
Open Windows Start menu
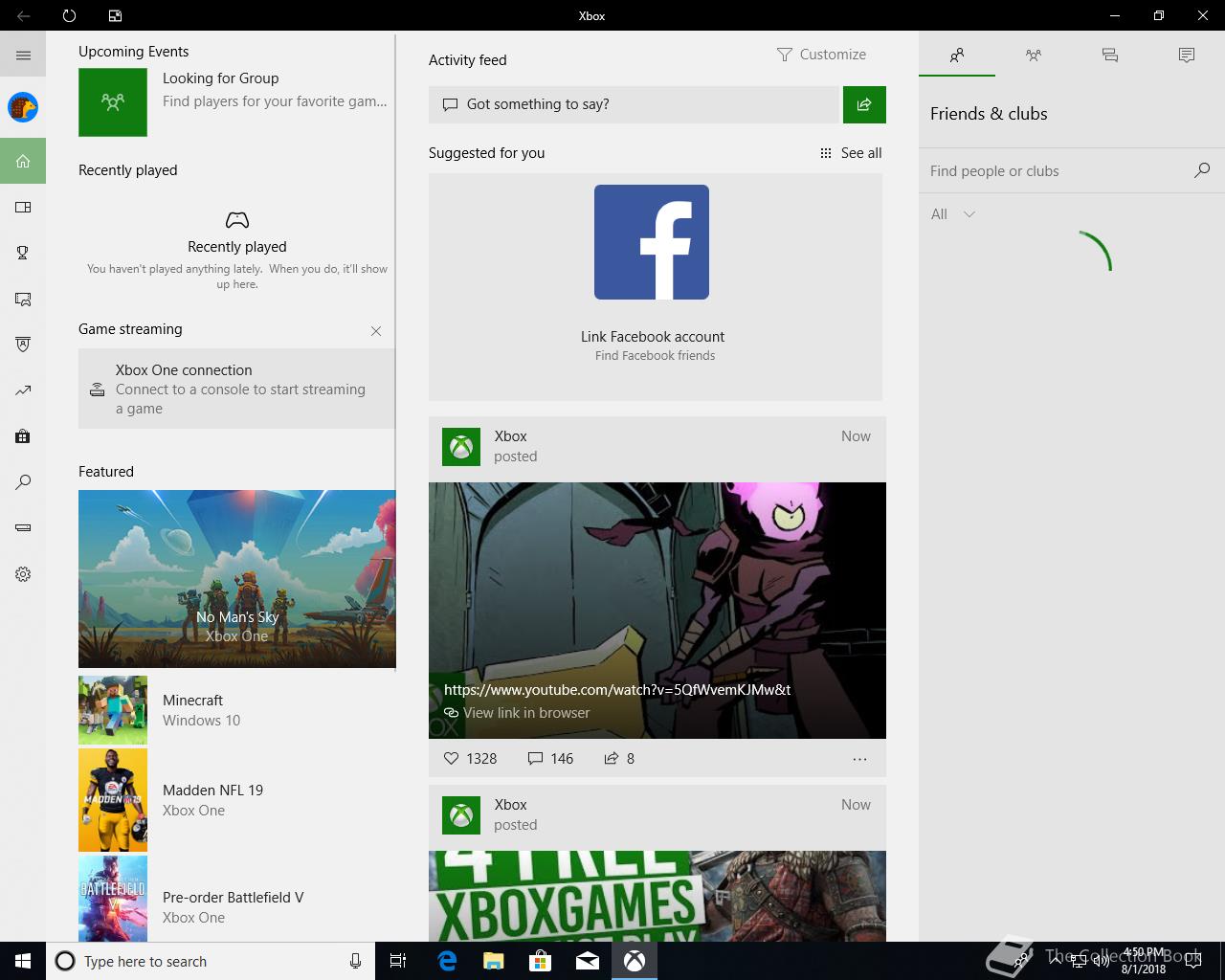23,961
